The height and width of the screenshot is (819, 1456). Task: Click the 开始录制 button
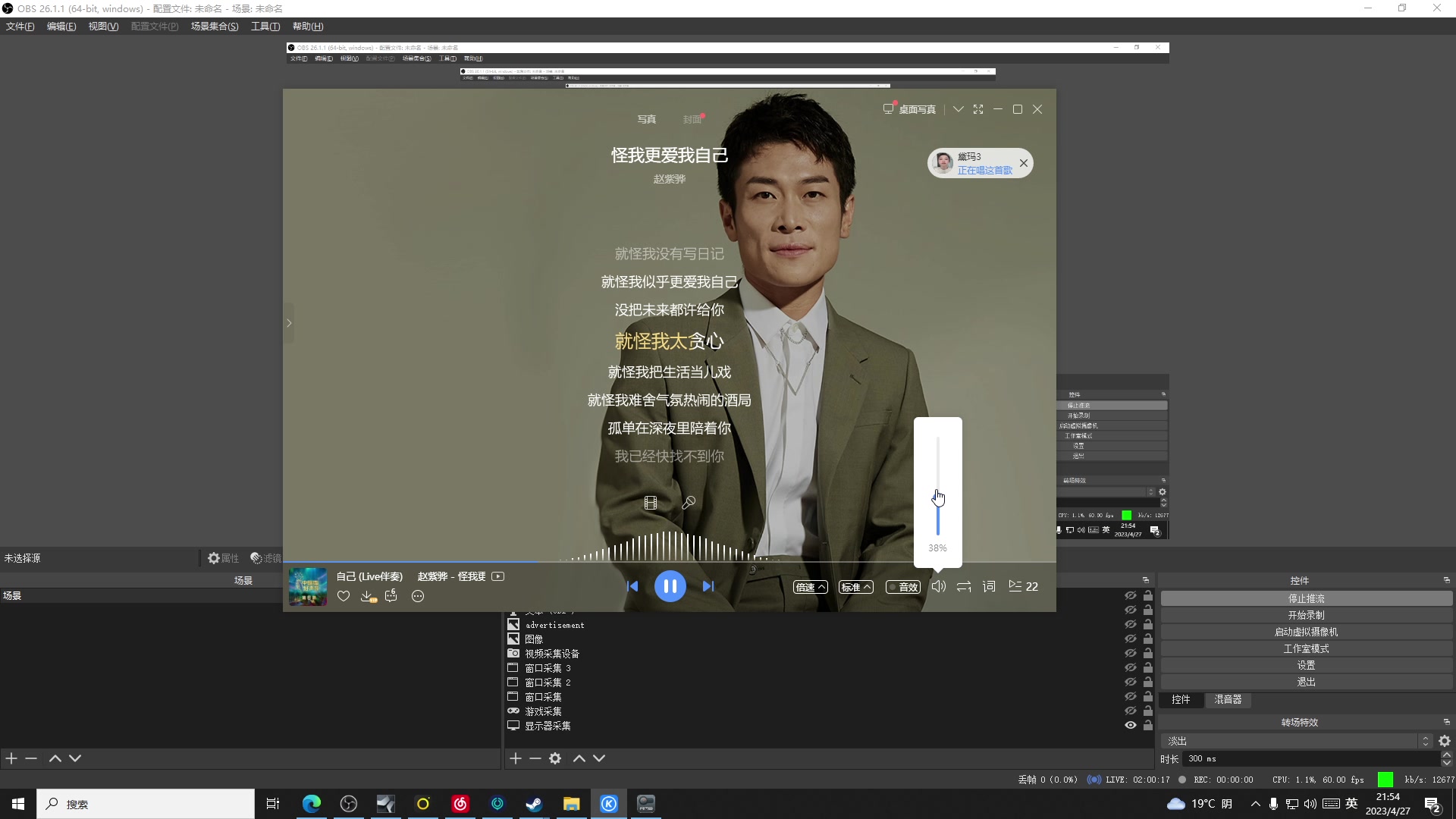tap(1306, 615)
